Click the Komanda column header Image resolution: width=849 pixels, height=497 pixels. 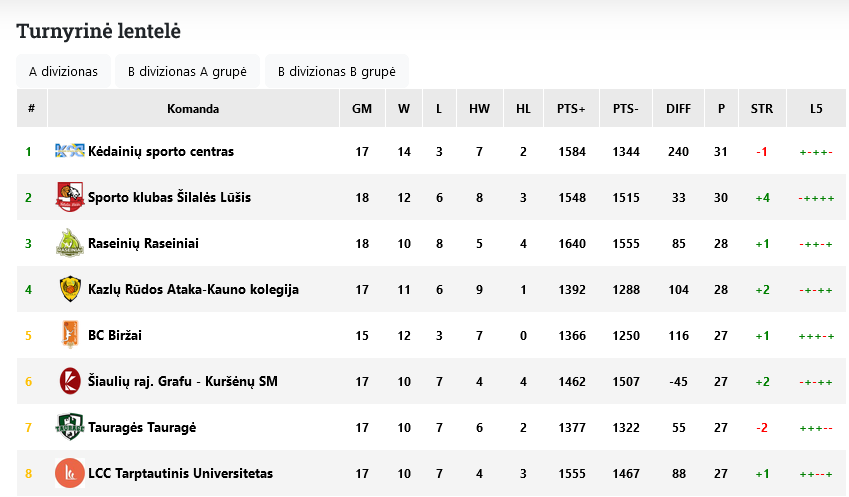193,108
